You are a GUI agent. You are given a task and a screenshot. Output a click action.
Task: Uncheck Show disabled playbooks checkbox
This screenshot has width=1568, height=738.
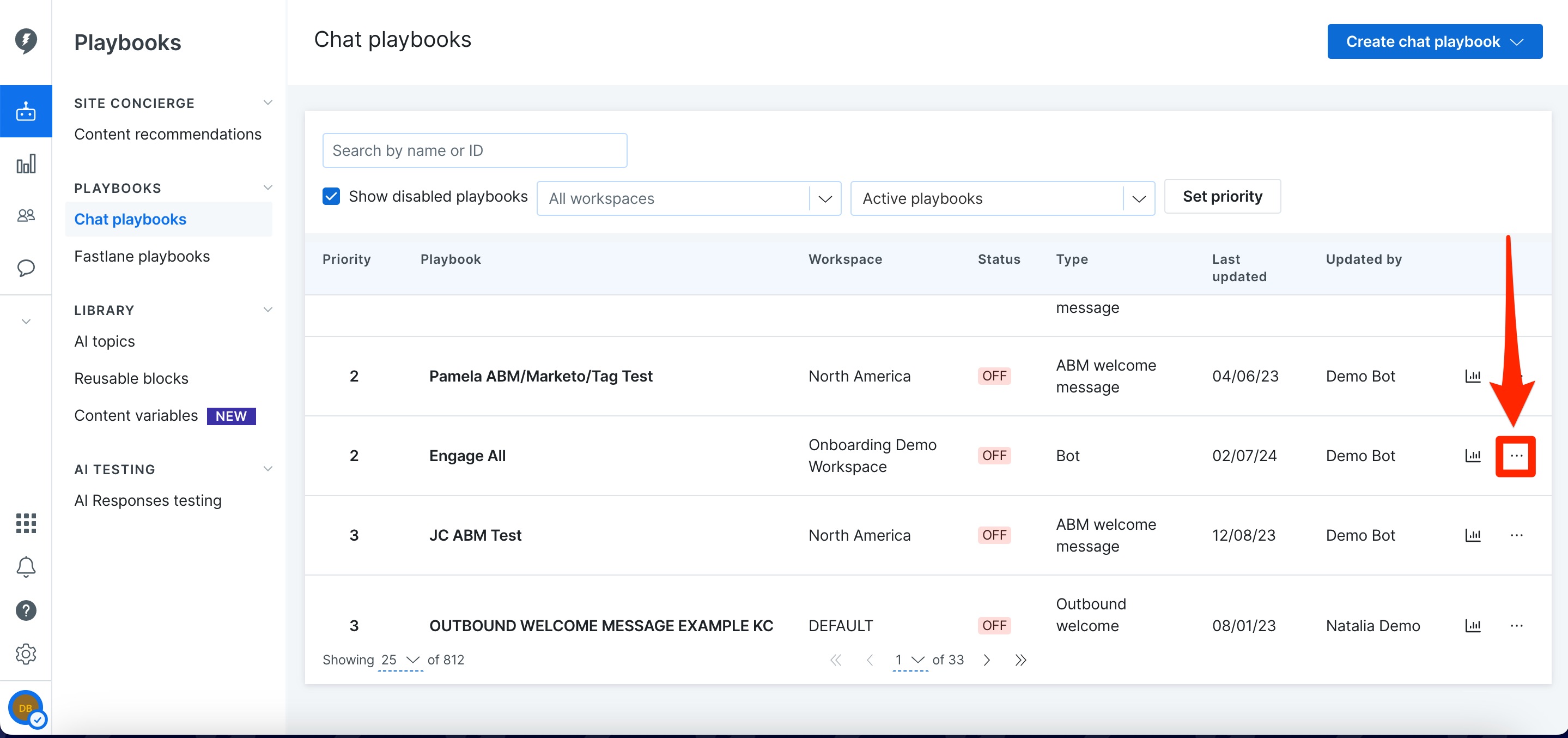(x=331, y=196)
